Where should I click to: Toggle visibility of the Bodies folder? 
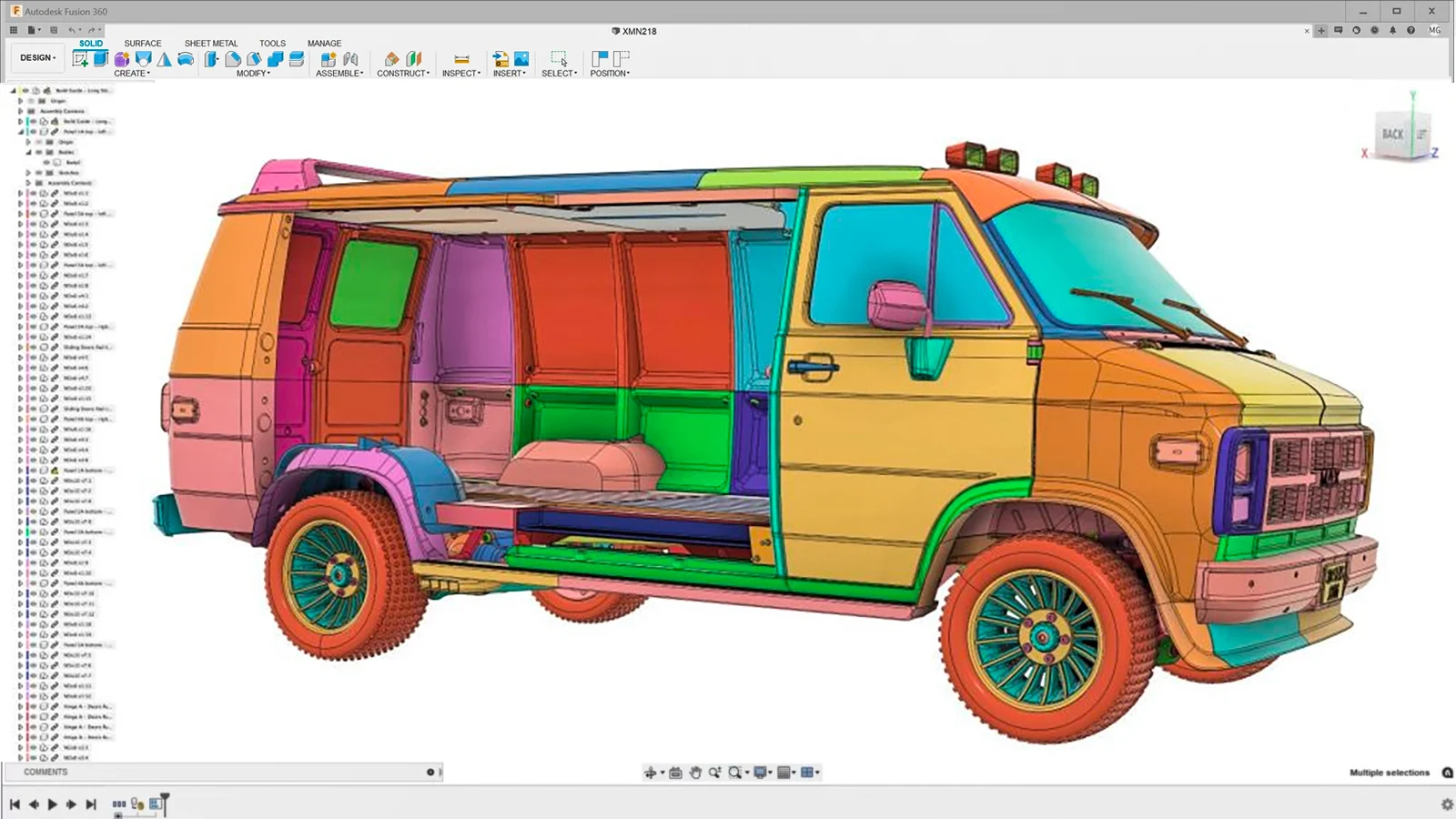[39, 152]
